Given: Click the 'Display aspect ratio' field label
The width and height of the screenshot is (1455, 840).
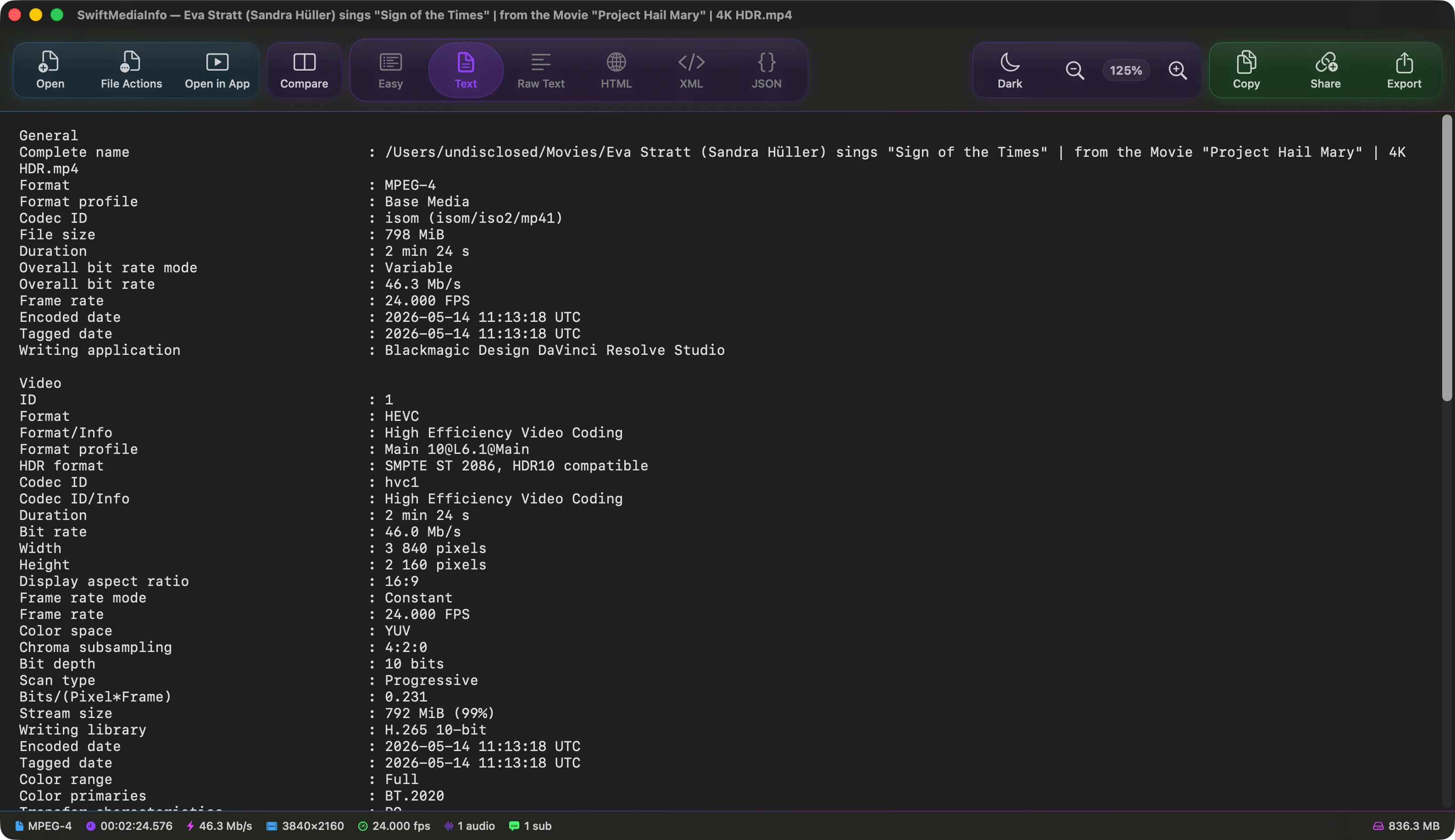Looking at the screenshot, I should pos(104,581).
